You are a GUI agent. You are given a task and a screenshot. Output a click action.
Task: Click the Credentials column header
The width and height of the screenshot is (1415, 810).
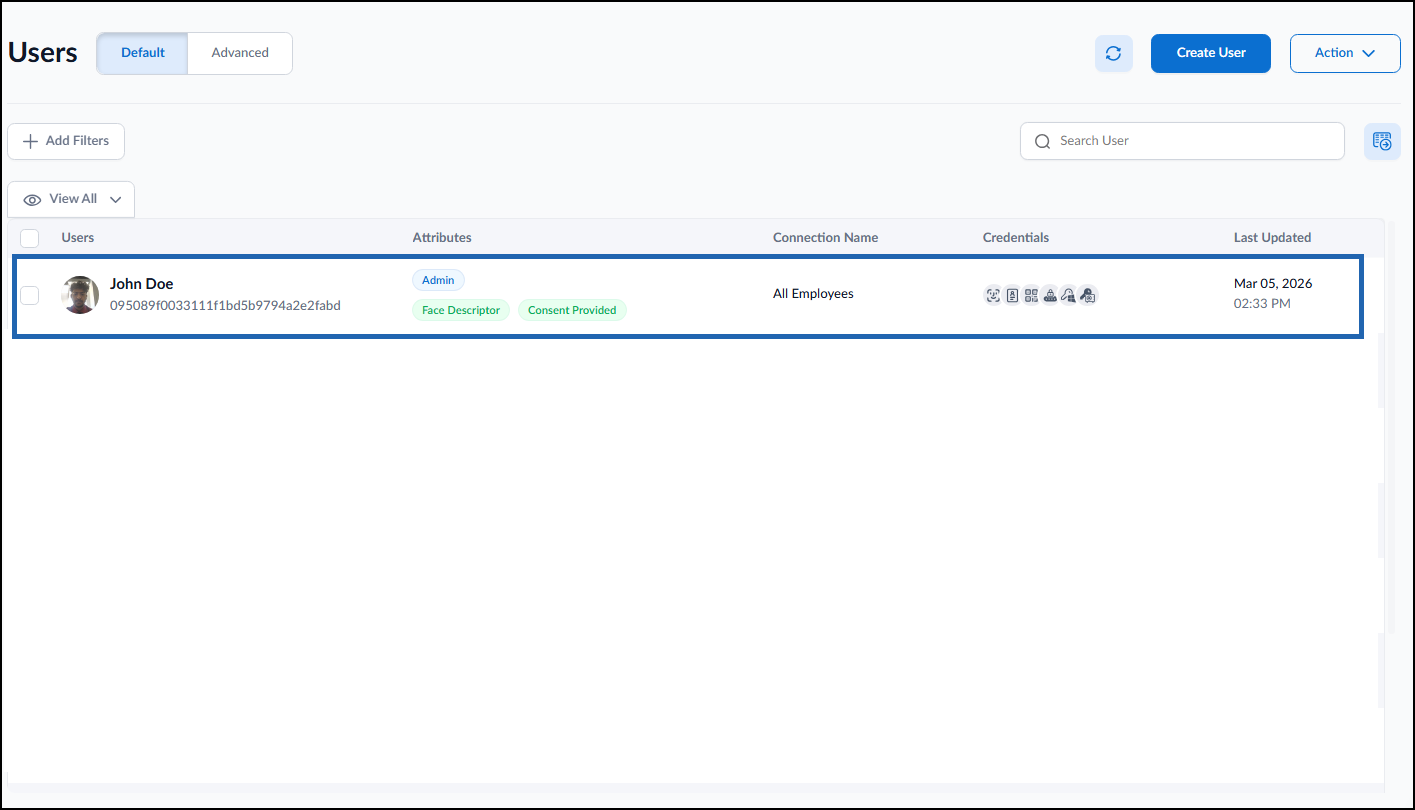click(x=1016, y=238)
